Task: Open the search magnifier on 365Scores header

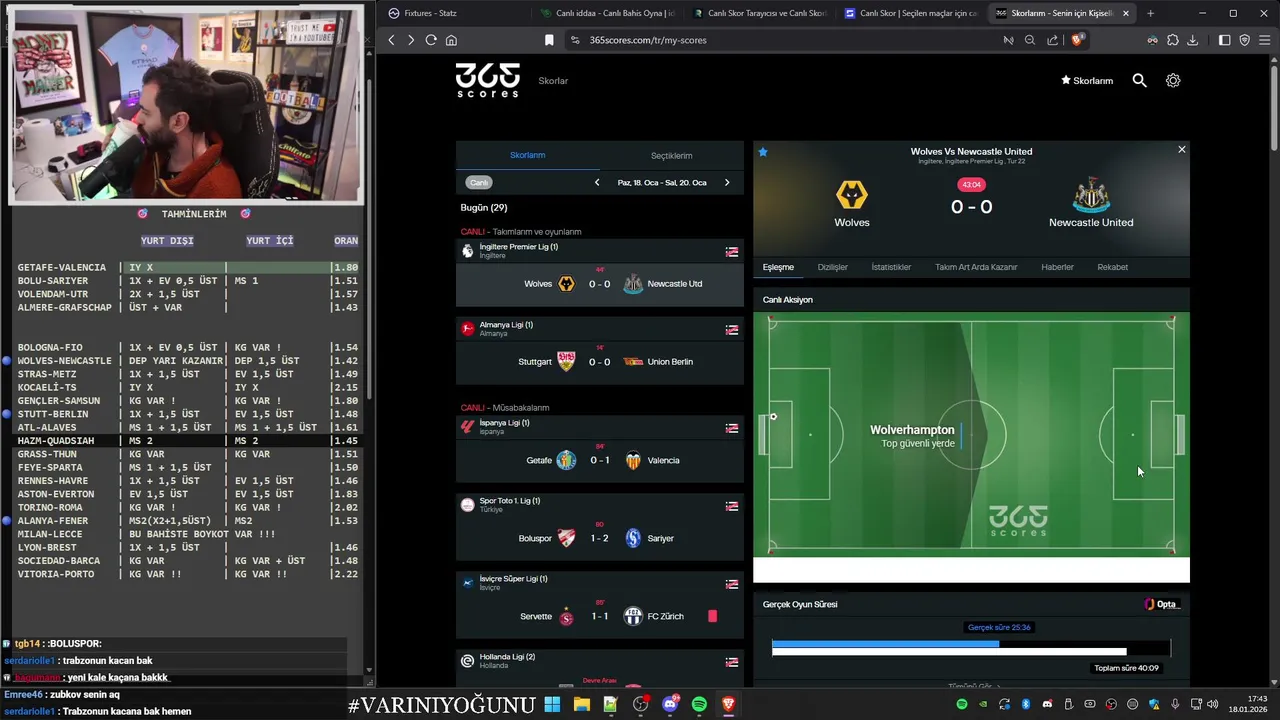Action: (1139, 80)
